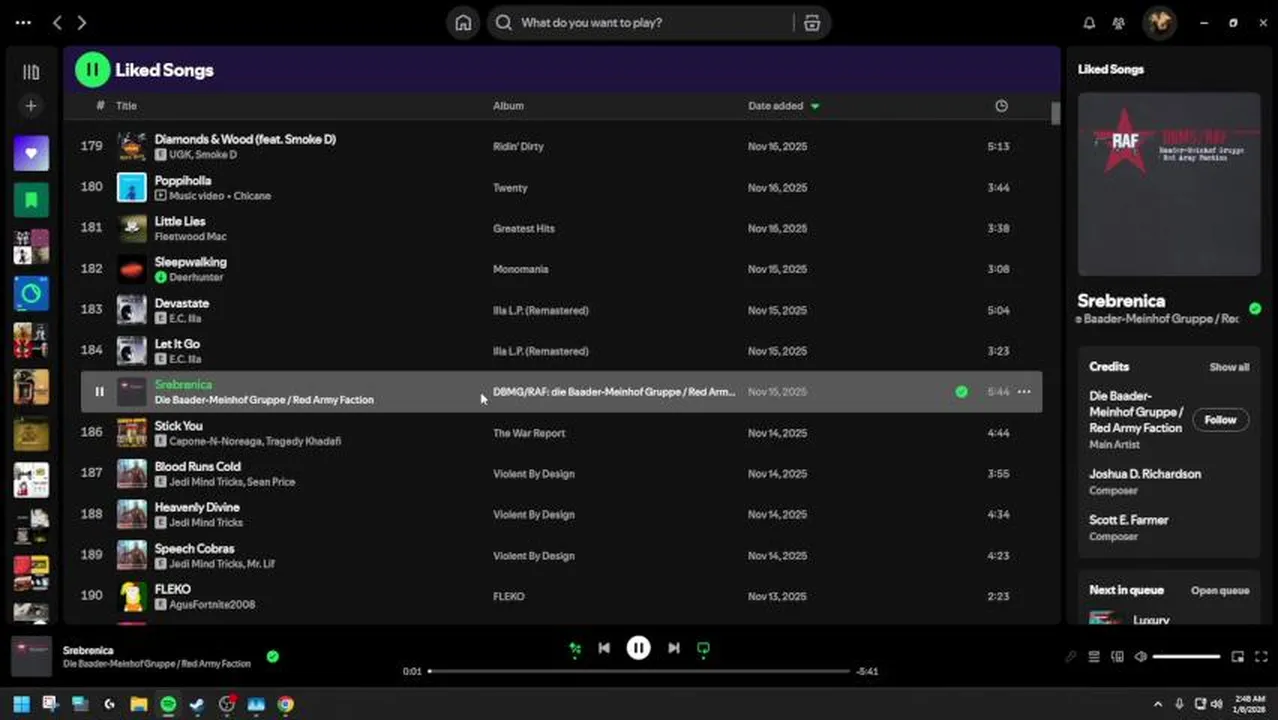Open the 'Twenty' album link

pos(510,188)
